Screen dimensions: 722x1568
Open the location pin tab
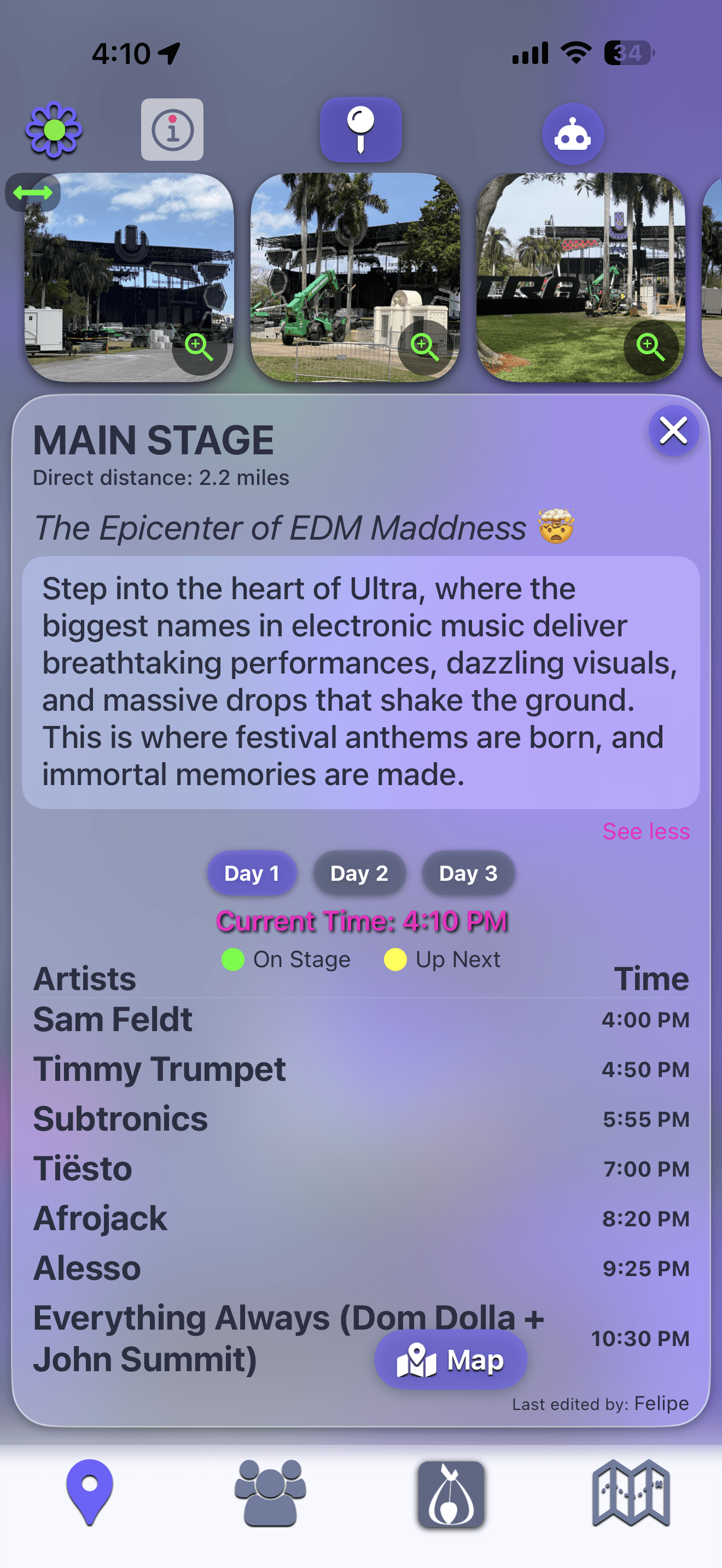[x=90, y=1492]
